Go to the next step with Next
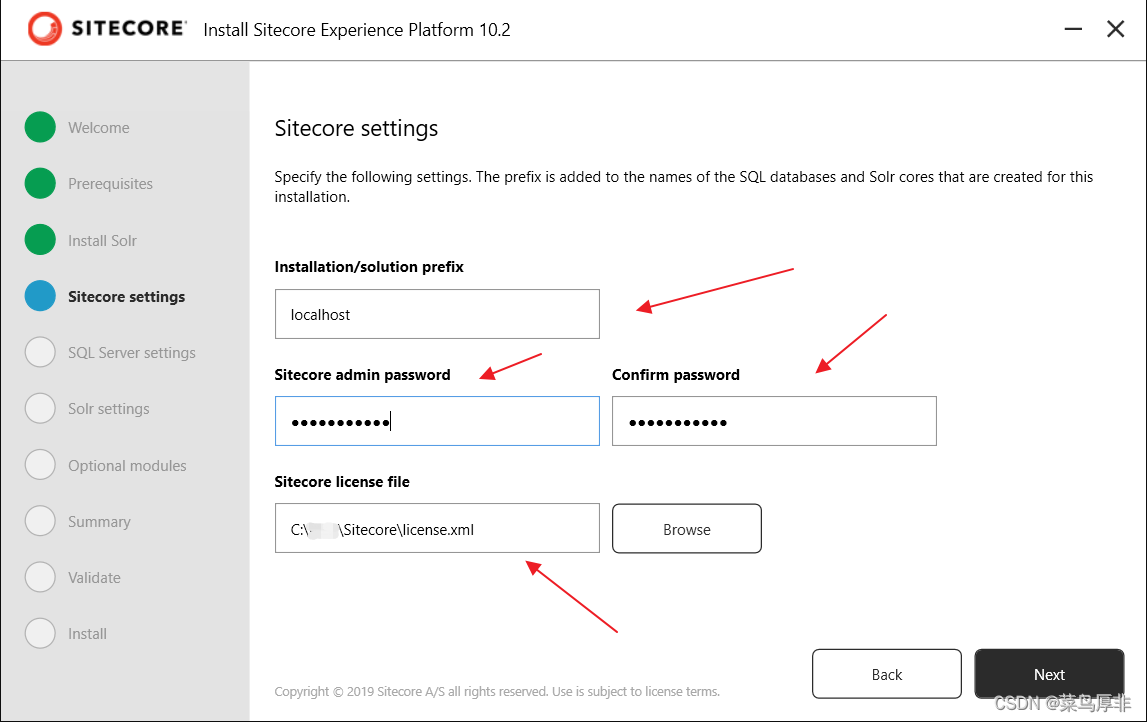This screenshot has width=1147, height=722. coord(1049,674)
